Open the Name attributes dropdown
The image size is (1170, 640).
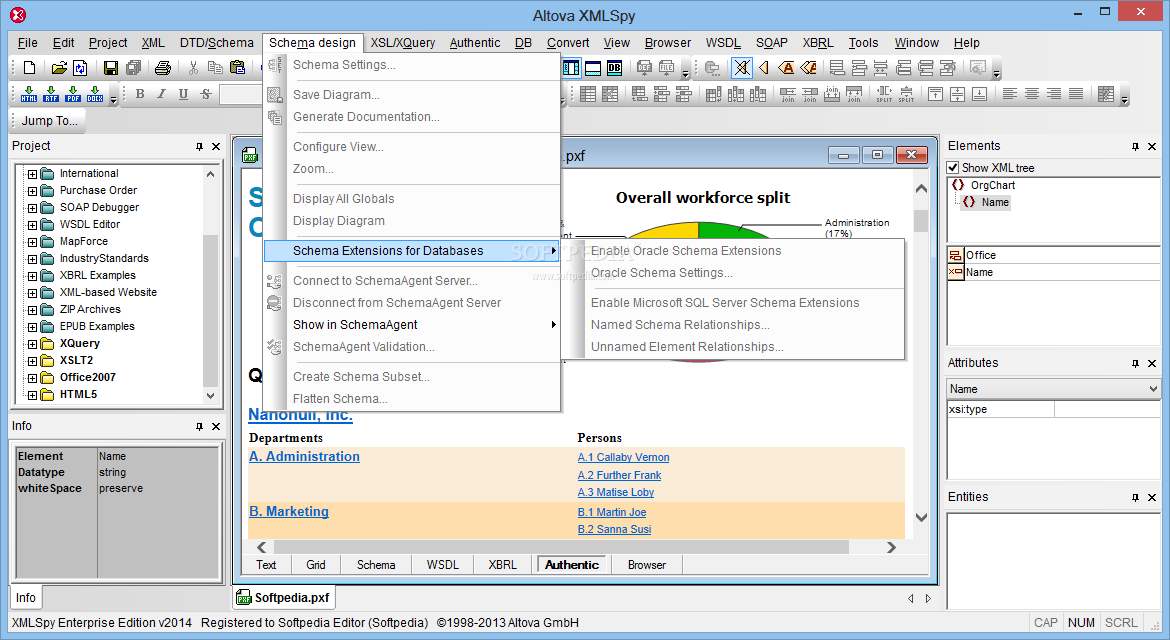tap(1153, 389)
